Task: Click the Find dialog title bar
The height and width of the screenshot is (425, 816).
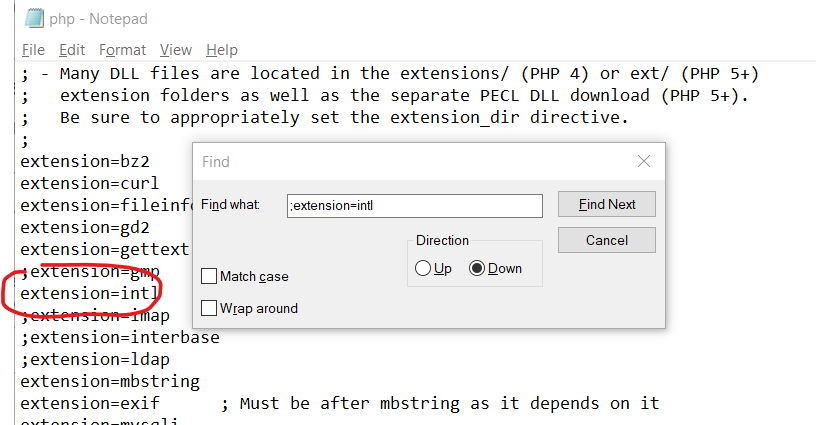Action: click(411, 162)
